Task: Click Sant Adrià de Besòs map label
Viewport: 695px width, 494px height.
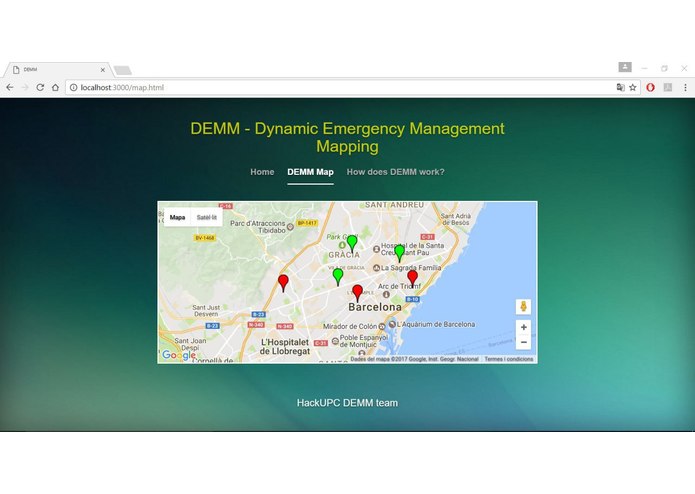Action: coord(456,219)
